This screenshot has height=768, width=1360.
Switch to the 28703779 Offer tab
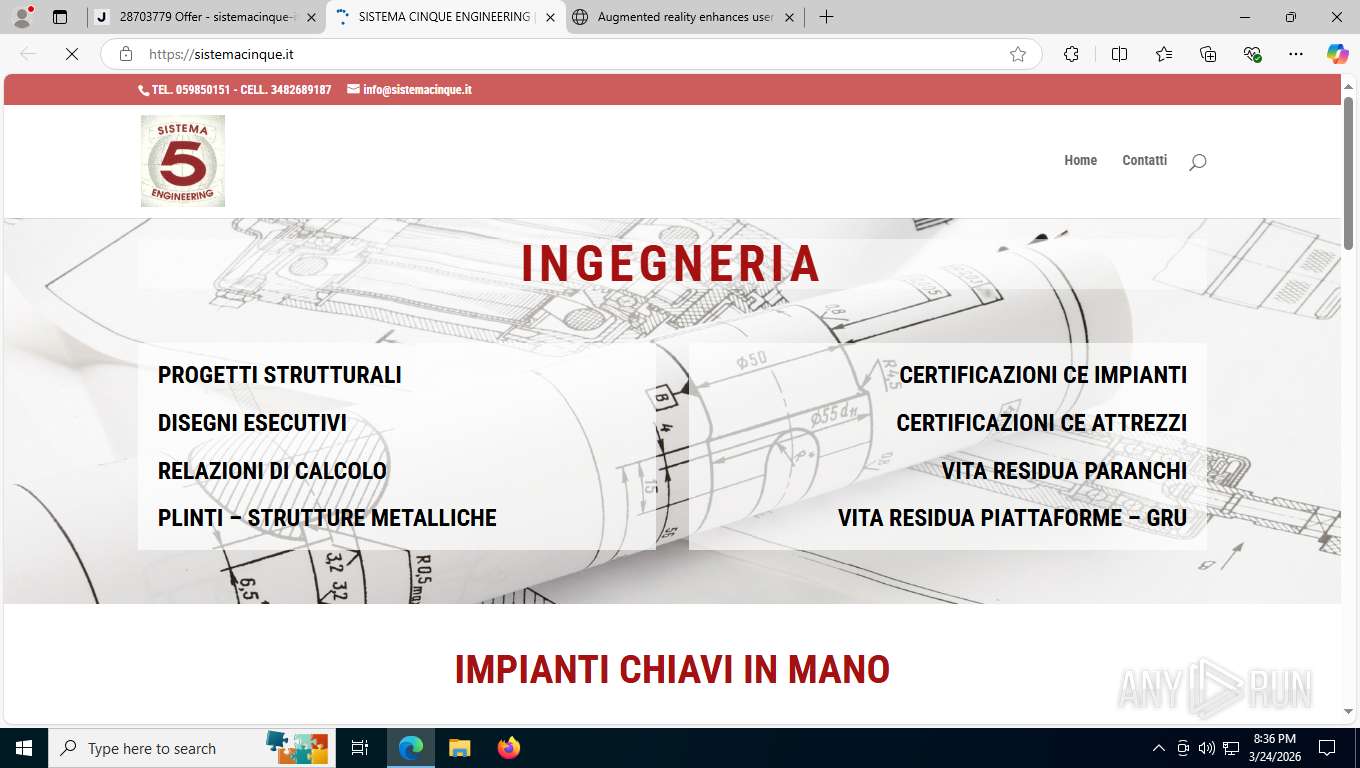(206, 17)
